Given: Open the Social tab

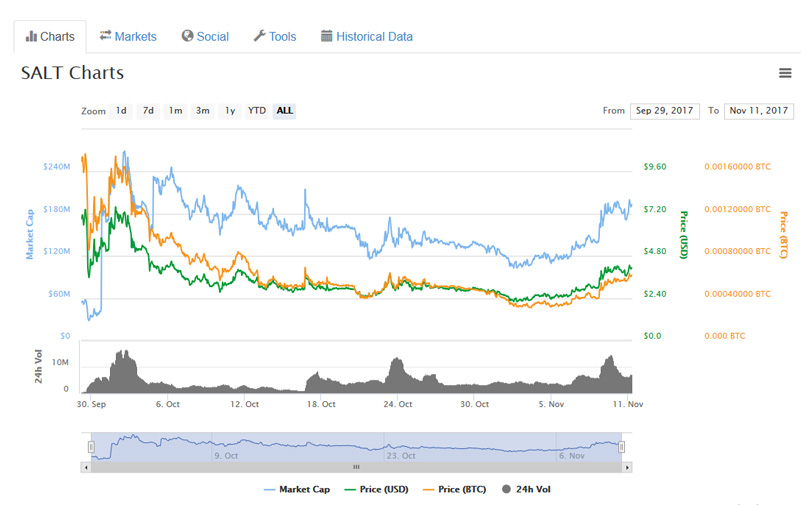Looking at the screenshot, I should [x=205, y=37].
